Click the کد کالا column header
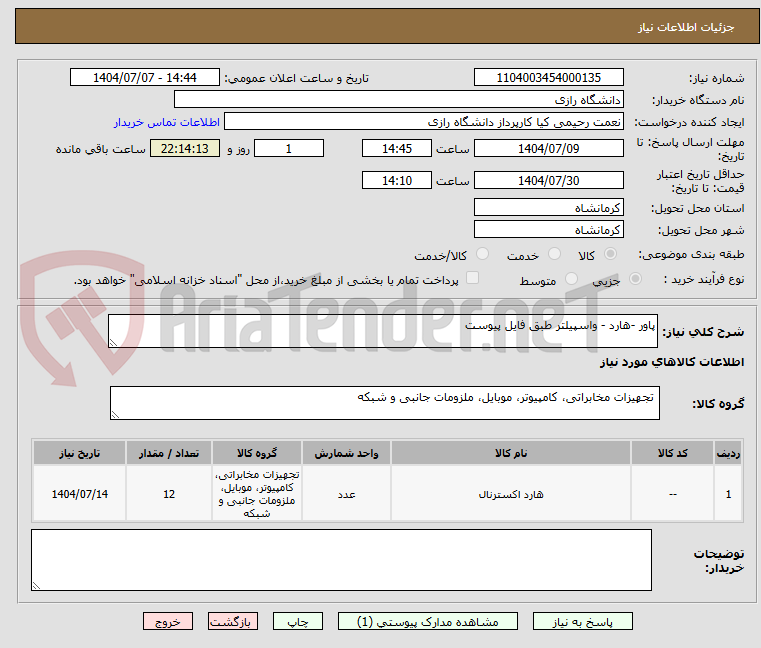 (x=672, y=453)
